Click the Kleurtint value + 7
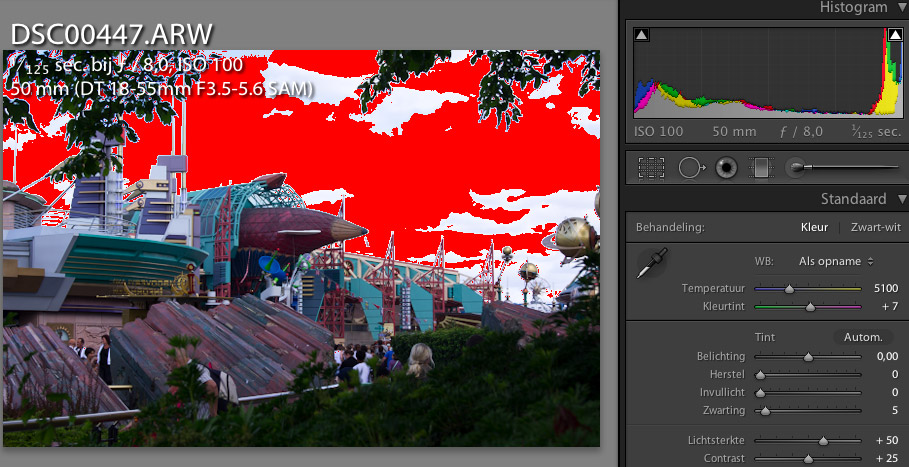The image size is (909, 467). [890, 307]
